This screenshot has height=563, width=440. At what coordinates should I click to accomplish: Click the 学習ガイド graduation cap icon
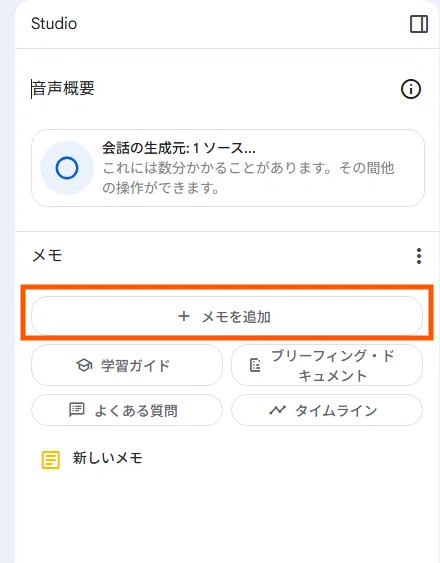(84, 366)
